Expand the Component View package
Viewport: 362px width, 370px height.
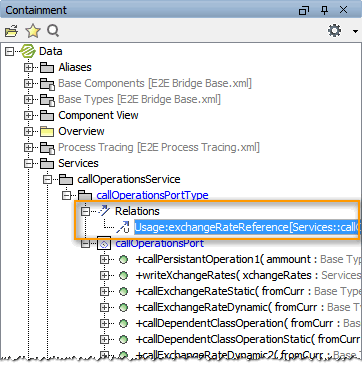click(x=29, y=115)
